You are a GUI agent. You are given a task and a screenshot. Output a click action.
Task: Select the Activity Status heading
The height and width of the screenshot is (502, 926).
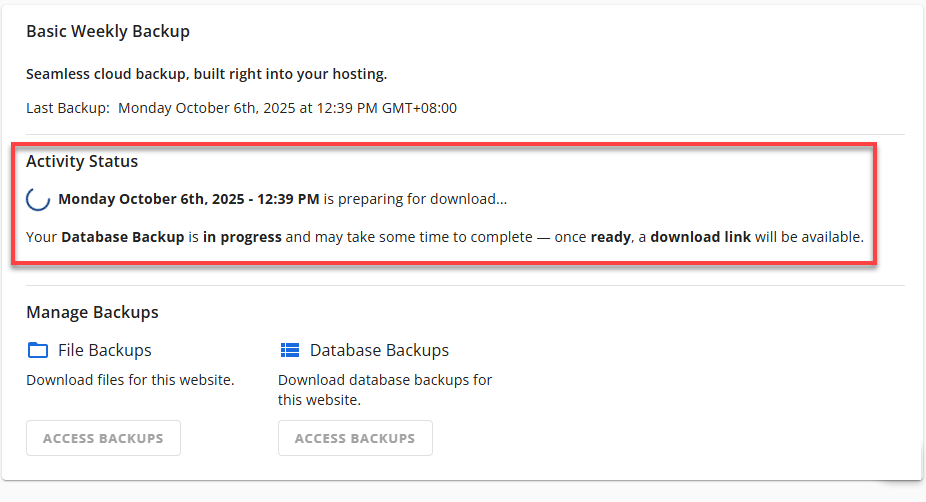point(82,161)
